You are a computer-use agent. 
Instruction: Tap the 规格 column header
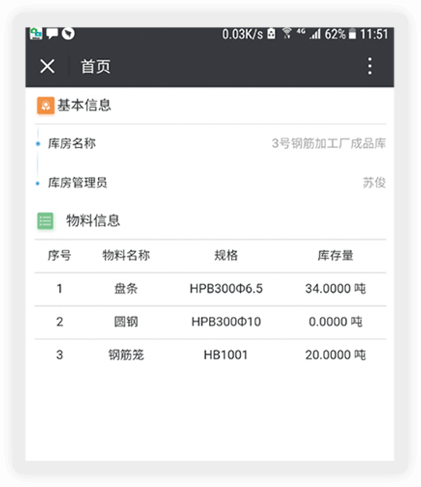tap(226, 256)
